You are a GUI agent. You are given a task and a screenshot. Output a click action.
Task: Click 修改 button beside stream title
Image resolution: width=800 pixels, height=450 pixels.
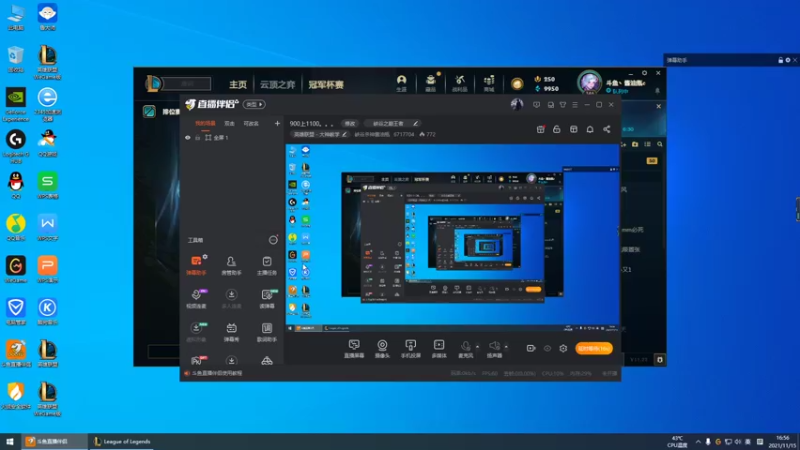(349, 123)
